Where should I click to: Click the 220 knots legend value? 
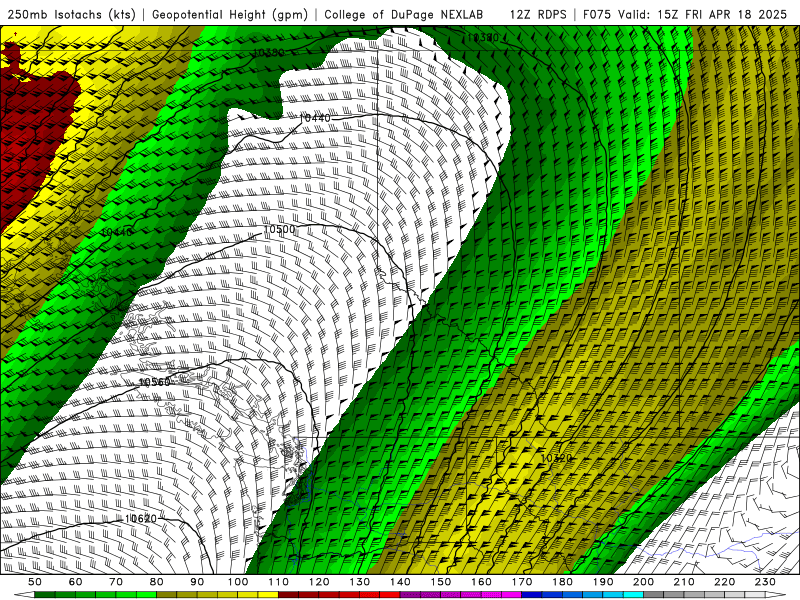click(x=724, y=582)
